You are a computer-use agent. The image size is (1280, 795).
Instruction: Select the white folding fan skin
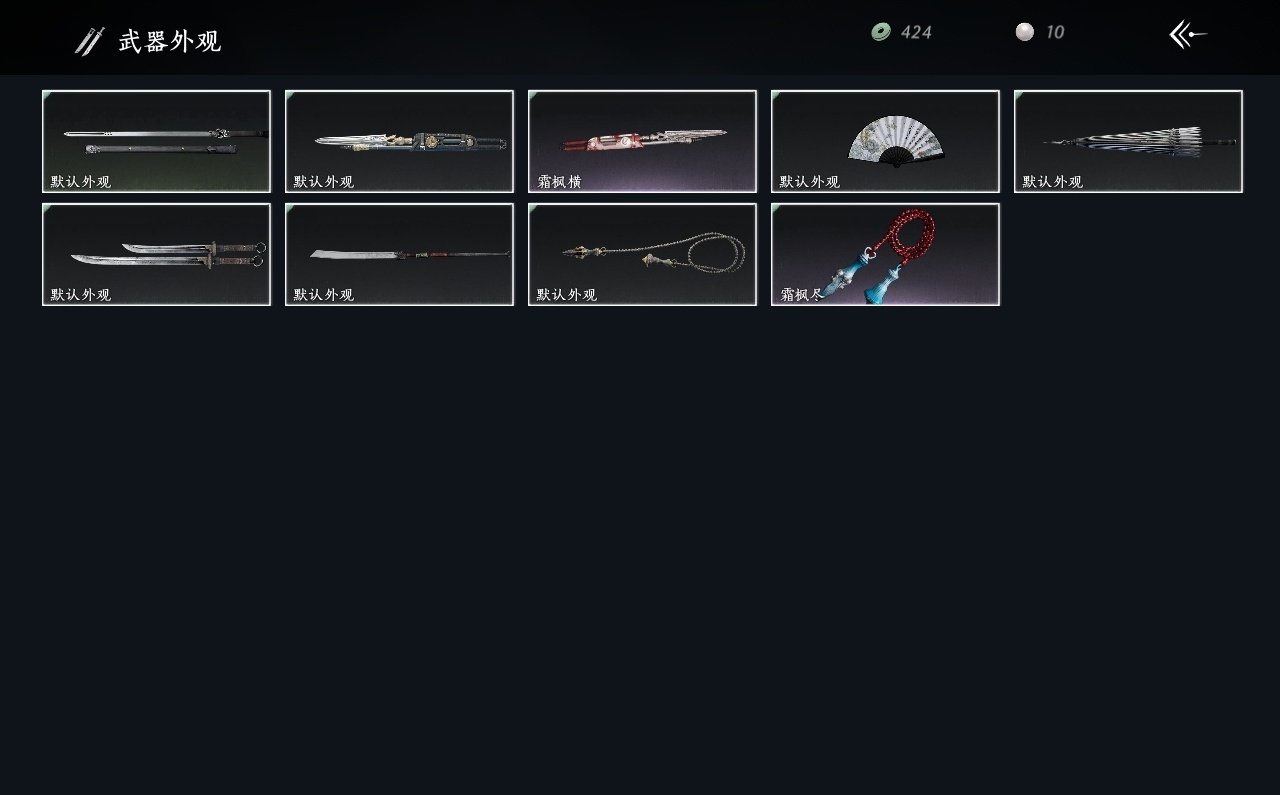point(885,141)
